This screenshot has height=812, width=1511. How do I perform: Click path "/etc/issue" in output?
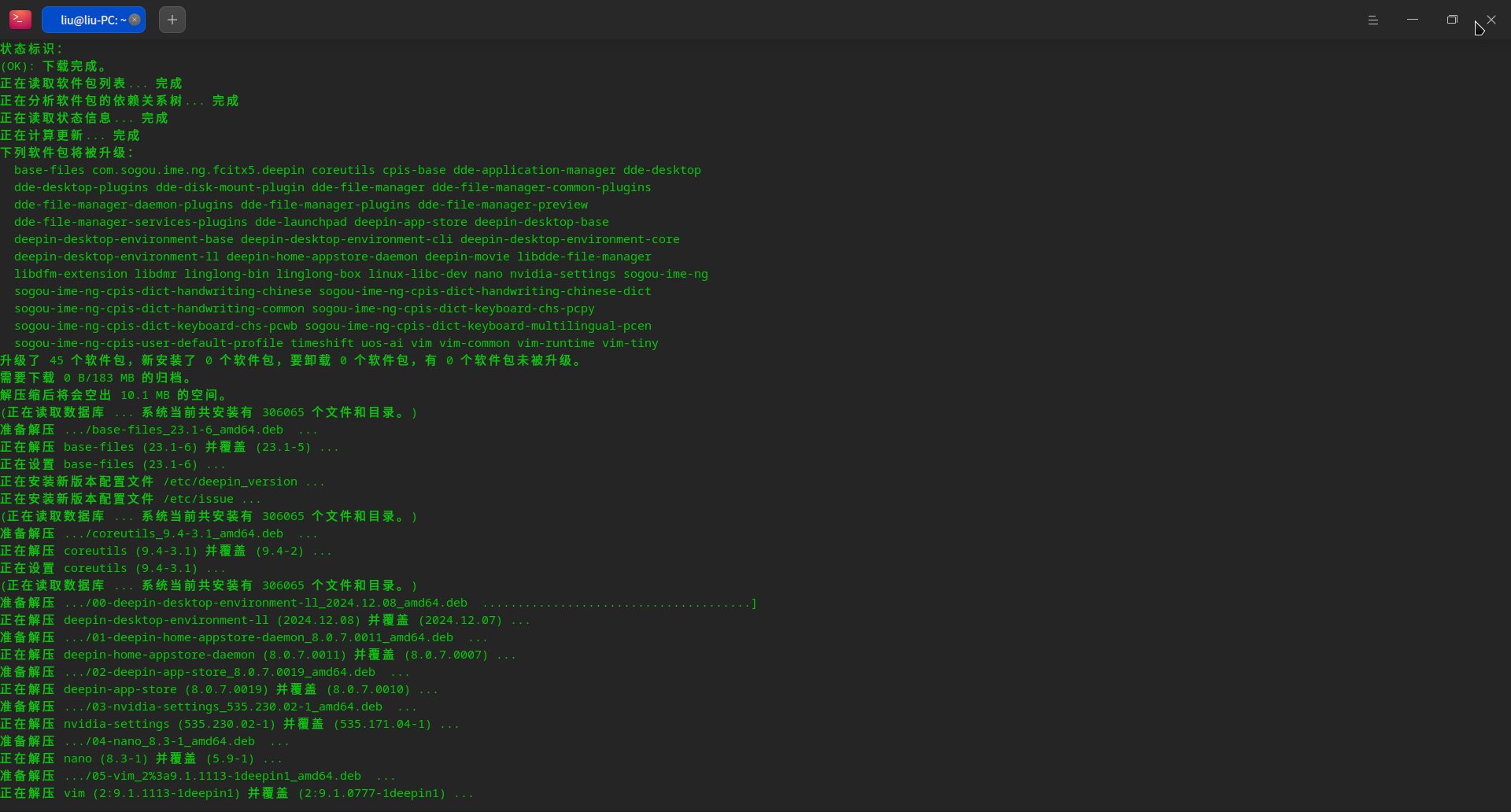coord(198,499)
